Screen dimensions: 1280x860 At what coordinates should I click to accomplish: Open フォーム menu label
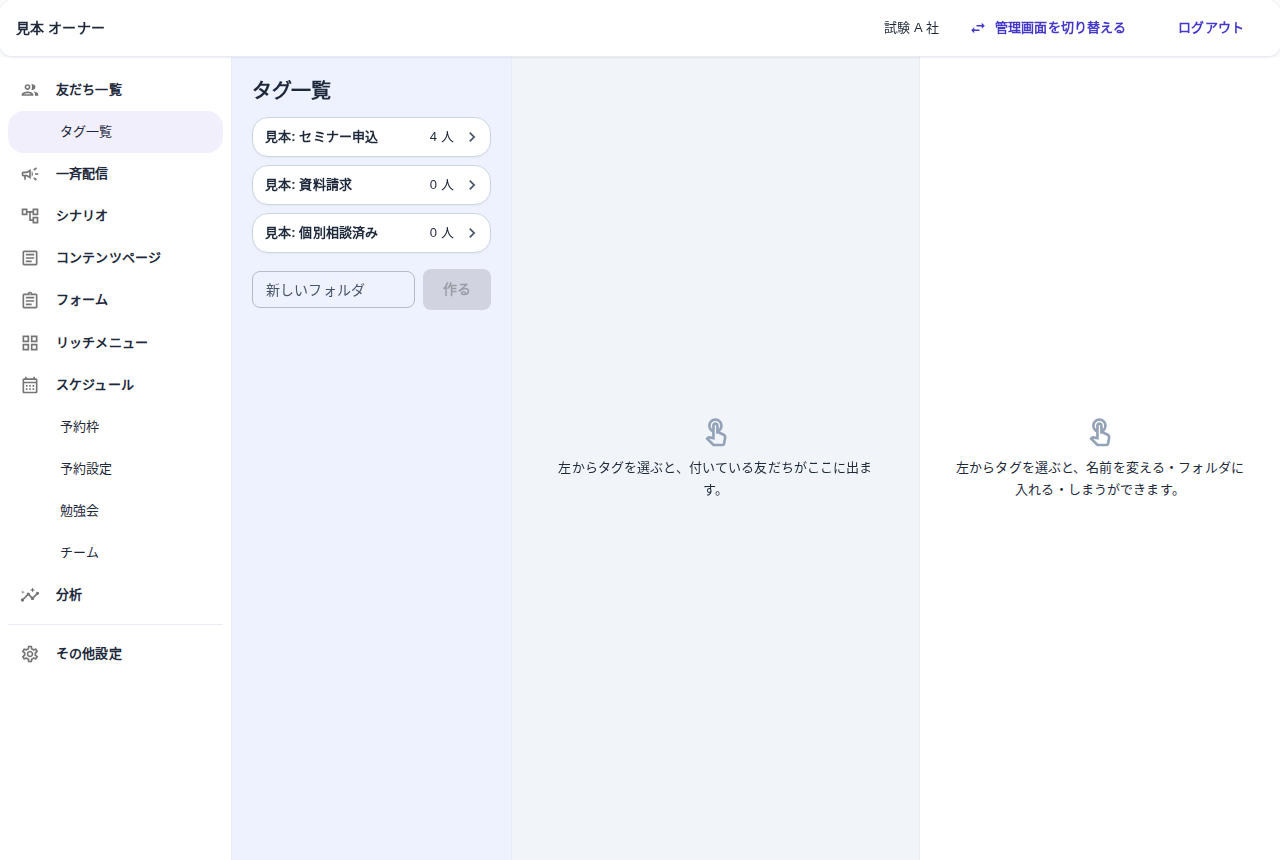pos(82,300)
